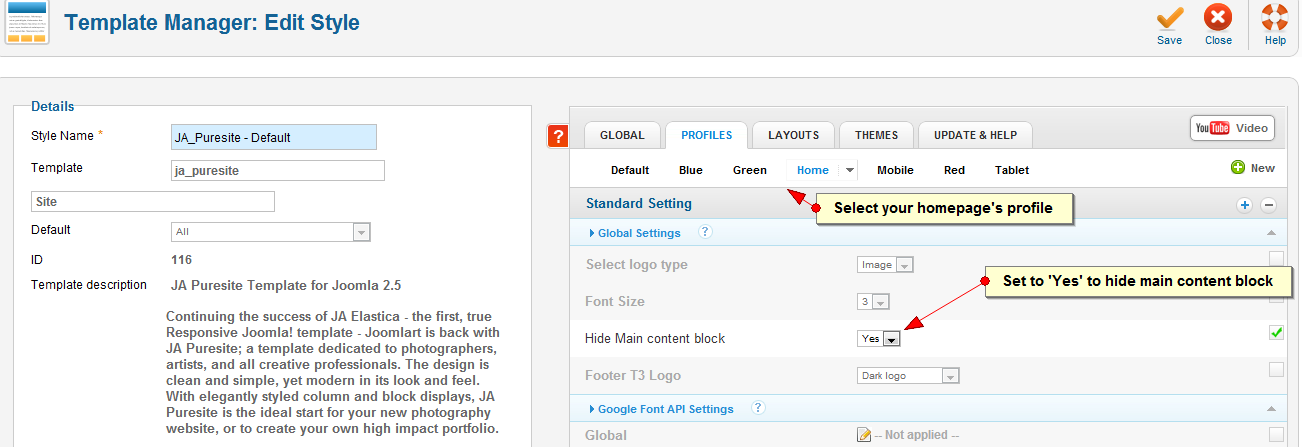This screenshot has width=1302, height=447.
Task: Click the New profile button
Action: click(x=1253, y=168)
